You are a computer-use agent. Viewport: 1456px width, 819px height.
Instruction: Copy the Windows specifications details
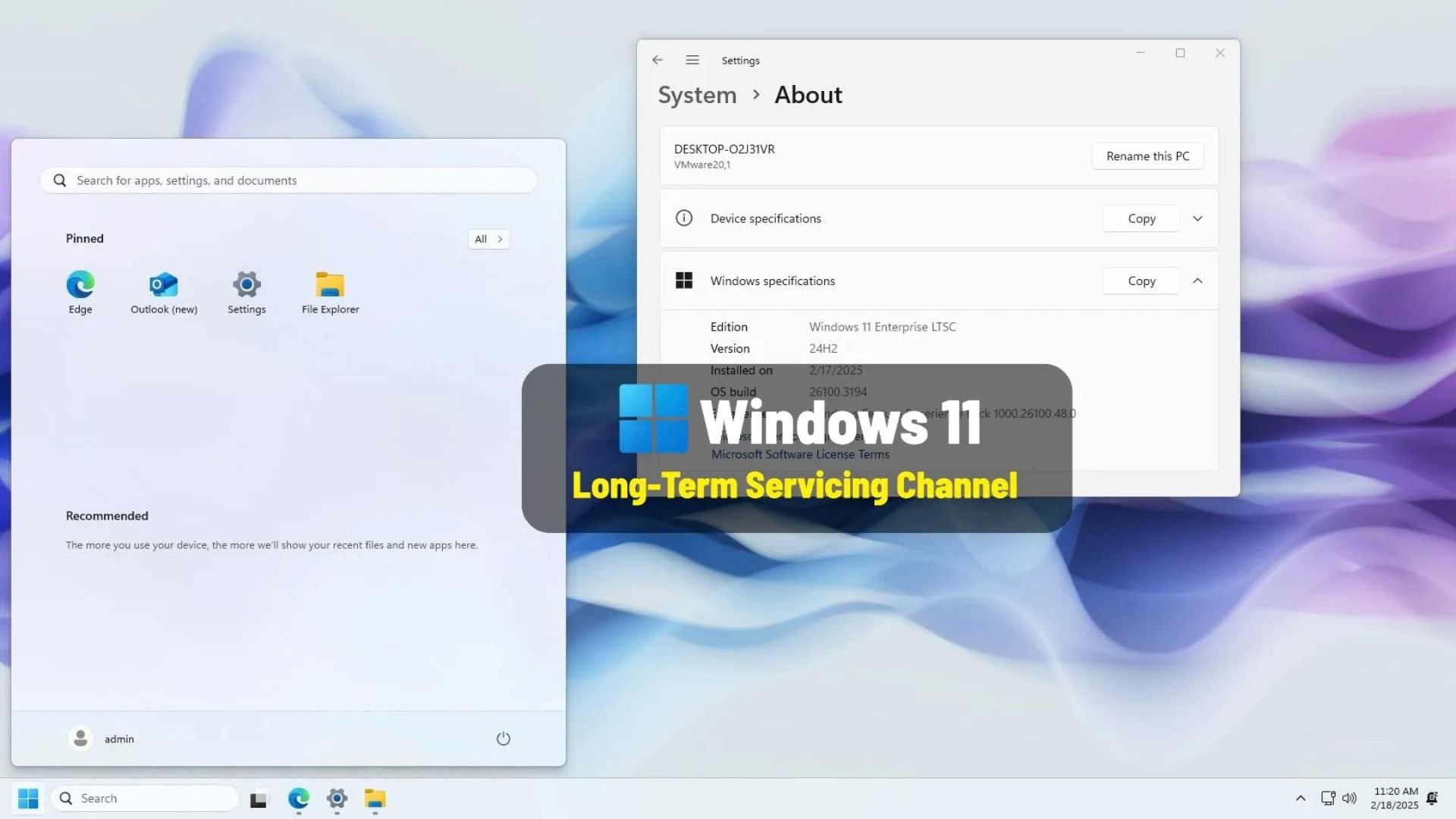1141,281
